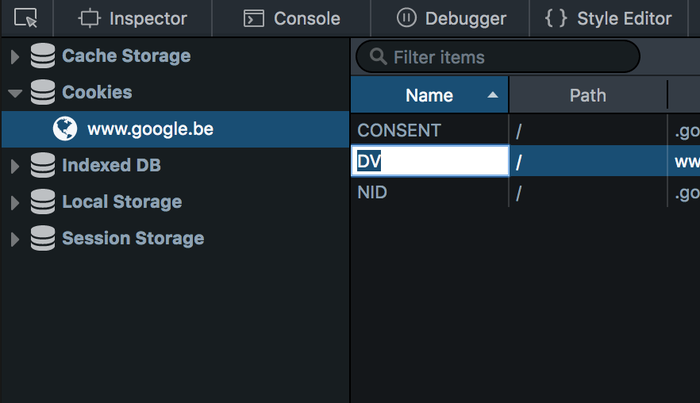
Task: Click the Path column header
Action: [588, 96]
